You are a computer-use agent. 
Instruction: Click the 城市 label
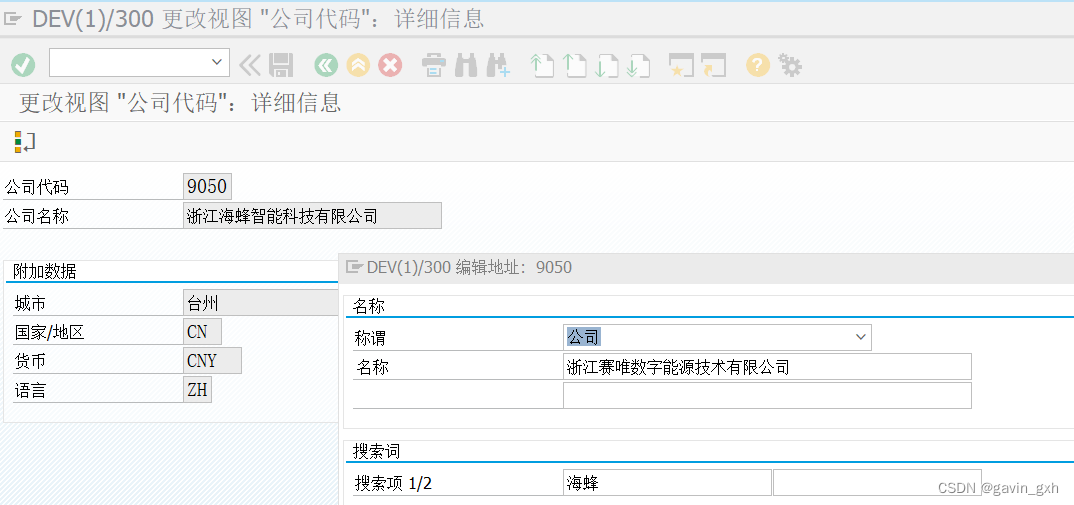(x=30, y=304)
